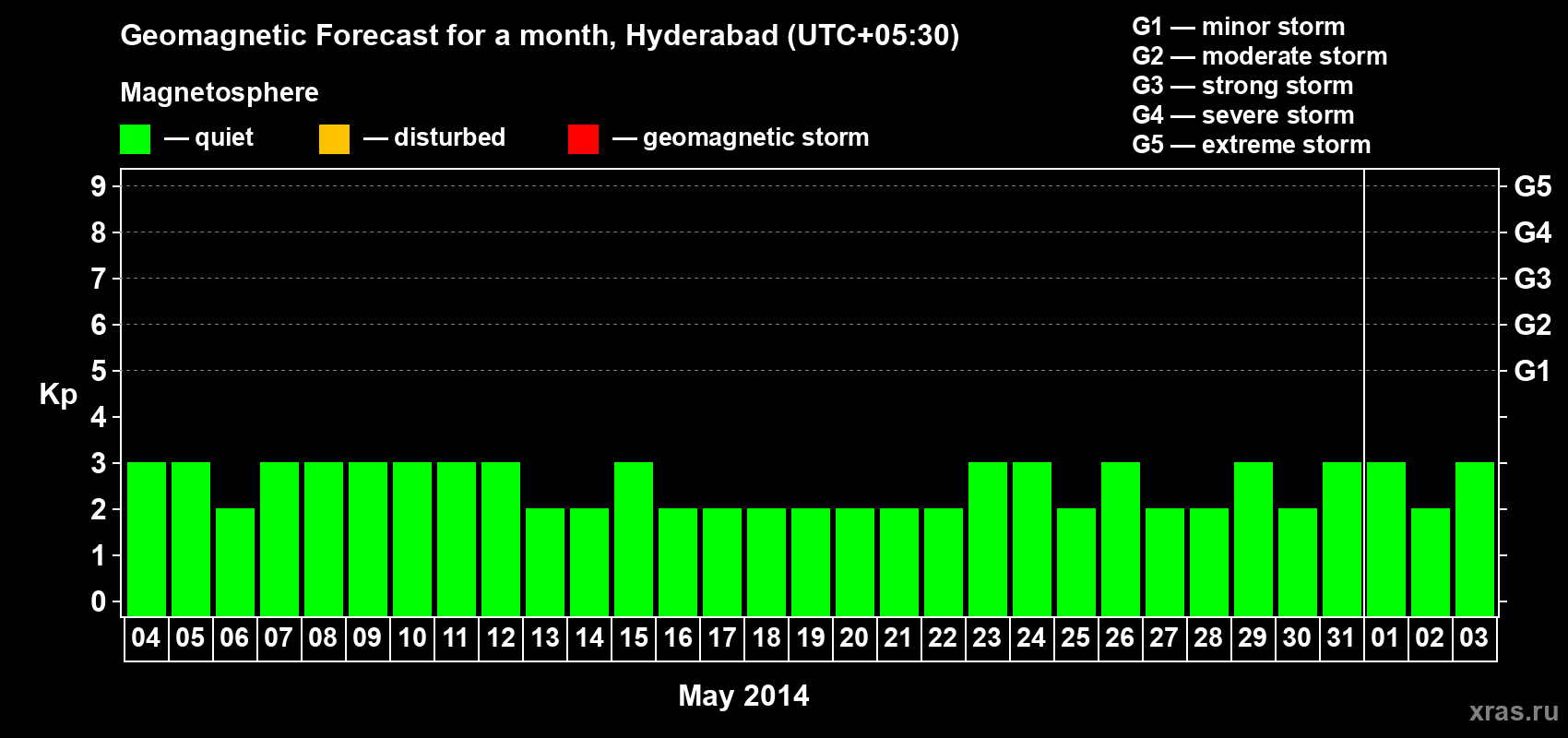Click date label 09 on axis
This screenshot has width=1568, height=738.
(x=367, y=638)
